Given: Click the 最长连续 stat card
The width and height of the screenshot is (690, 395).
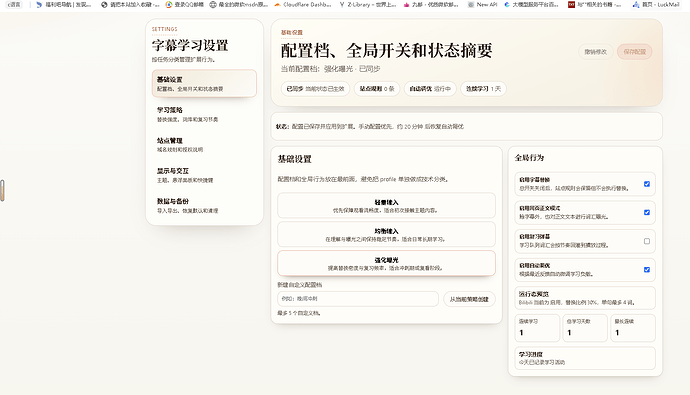Looking at the screenshot, I should coord(633,328).
